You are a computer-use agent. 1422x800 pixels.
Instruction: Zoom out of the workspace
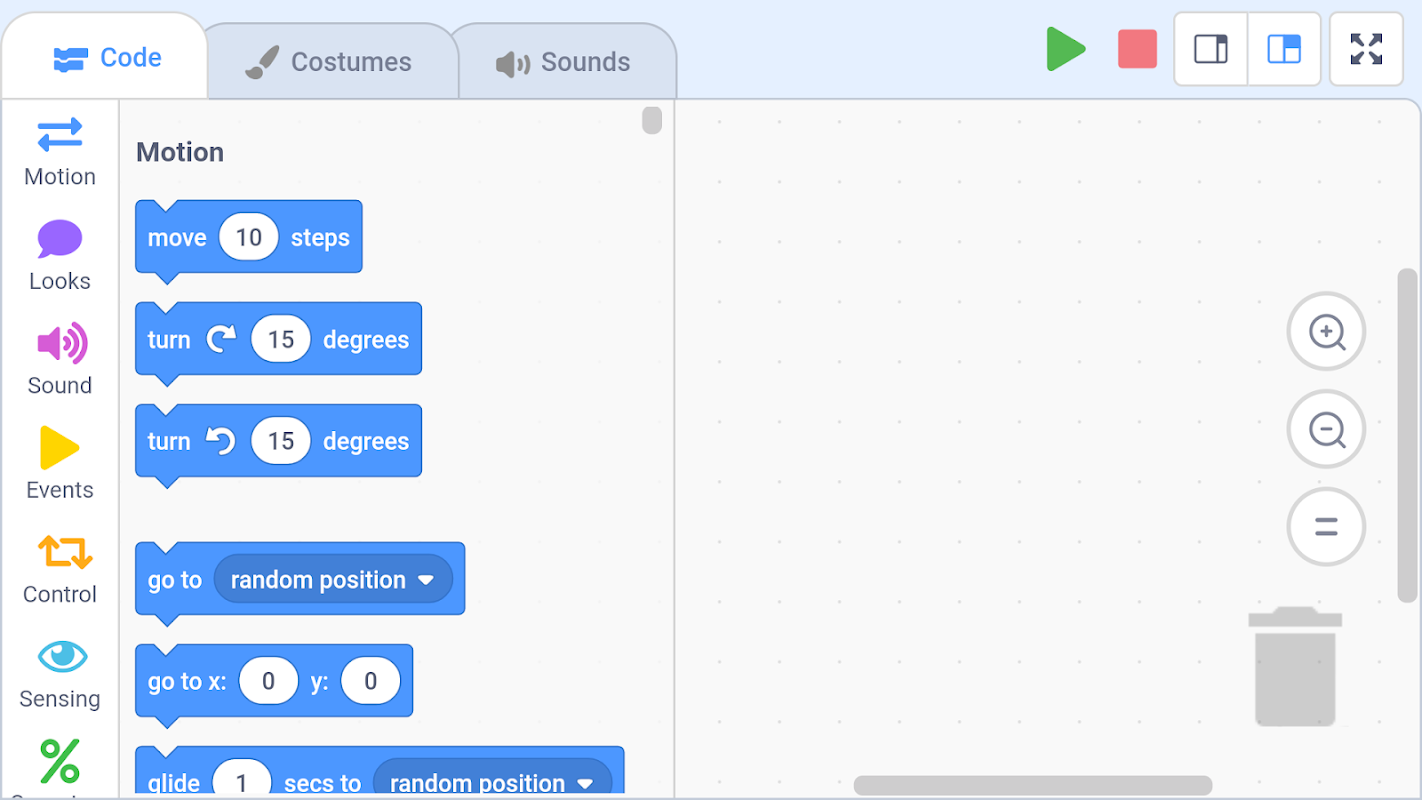pyautogui.click(x=1326, y=429)
